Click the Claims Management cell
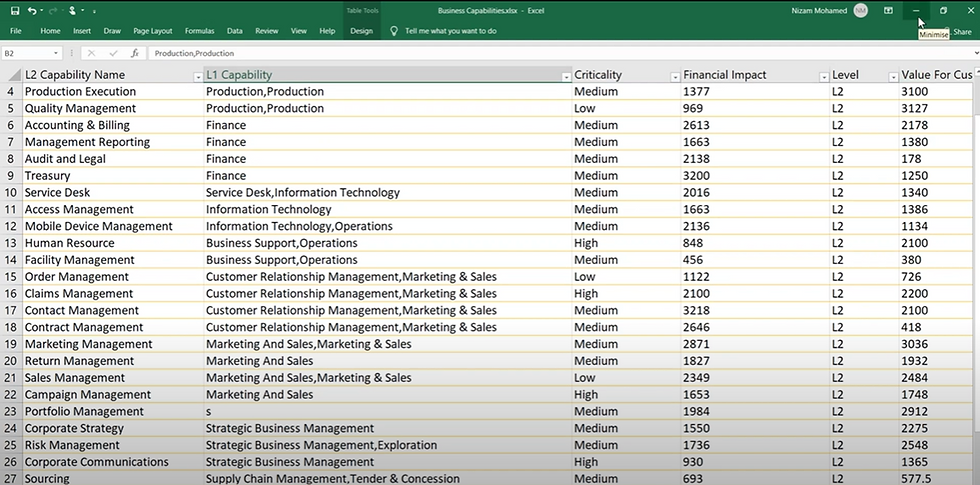 (113, 294)
